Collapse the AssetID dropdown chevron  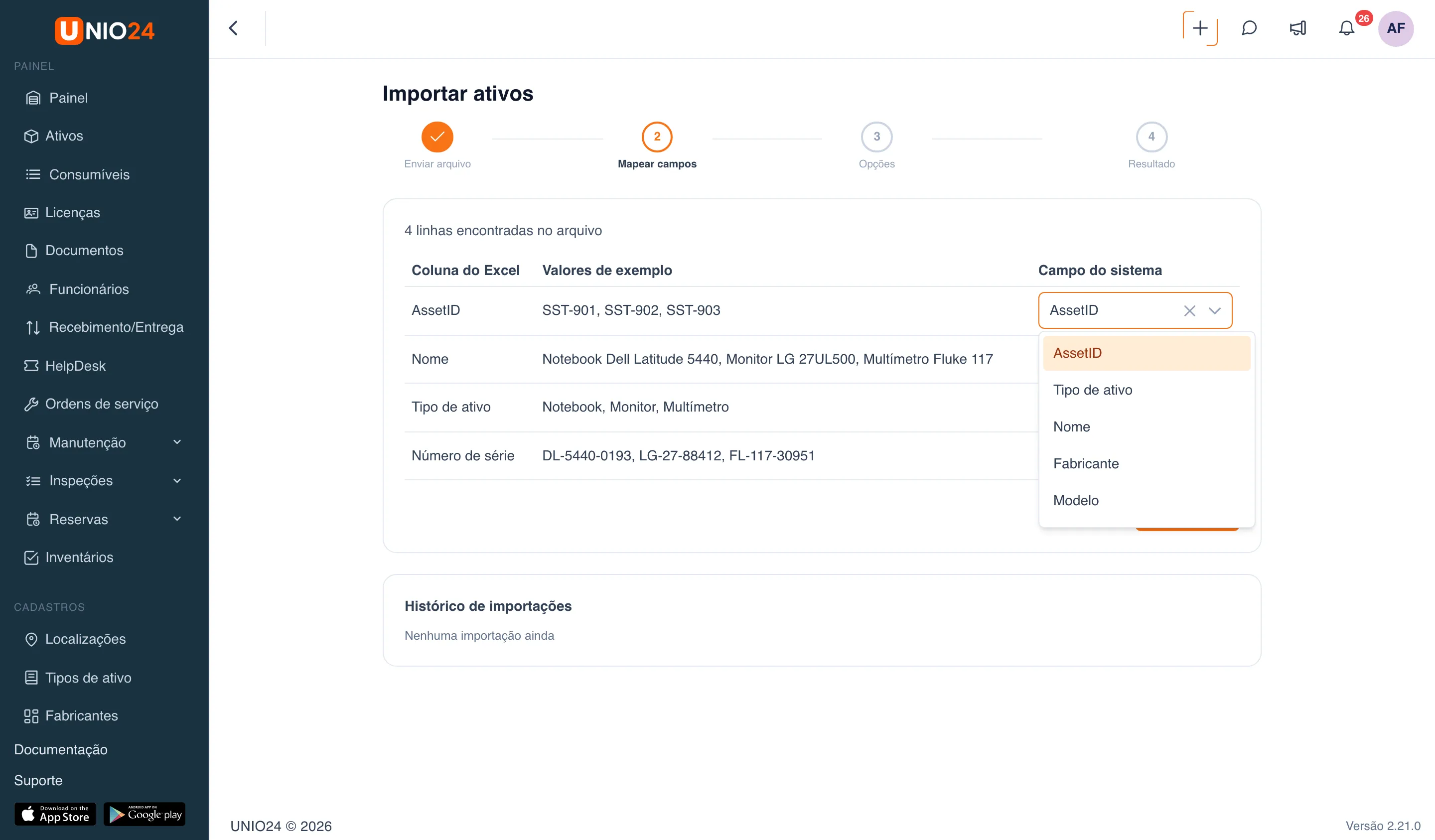(1215, 310)
